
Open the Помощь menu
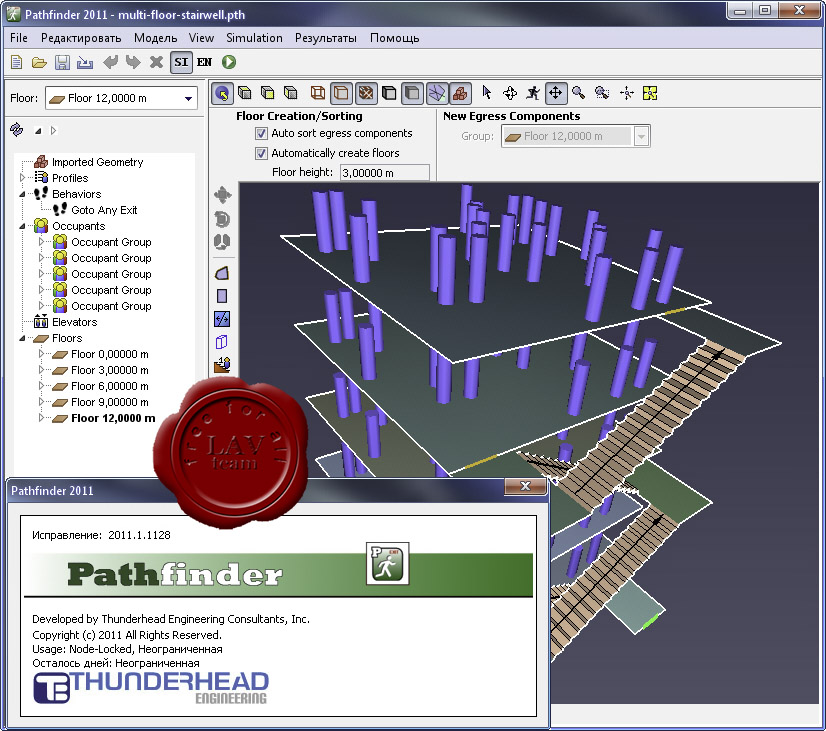coord(395,38)
